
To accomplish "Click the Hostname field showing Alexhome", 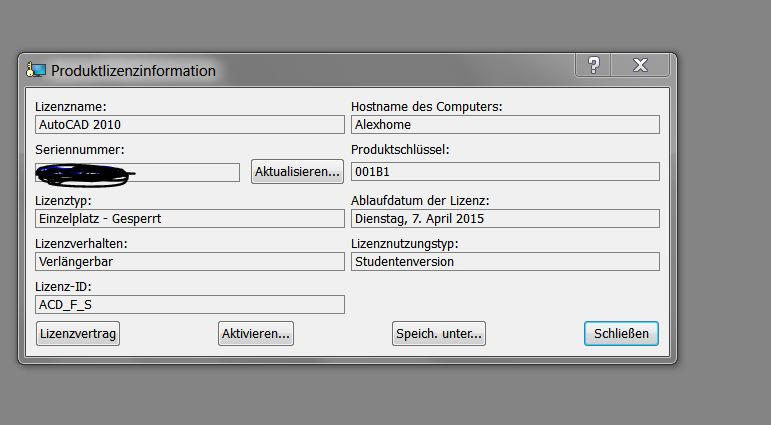I will [x=505, y=124].
